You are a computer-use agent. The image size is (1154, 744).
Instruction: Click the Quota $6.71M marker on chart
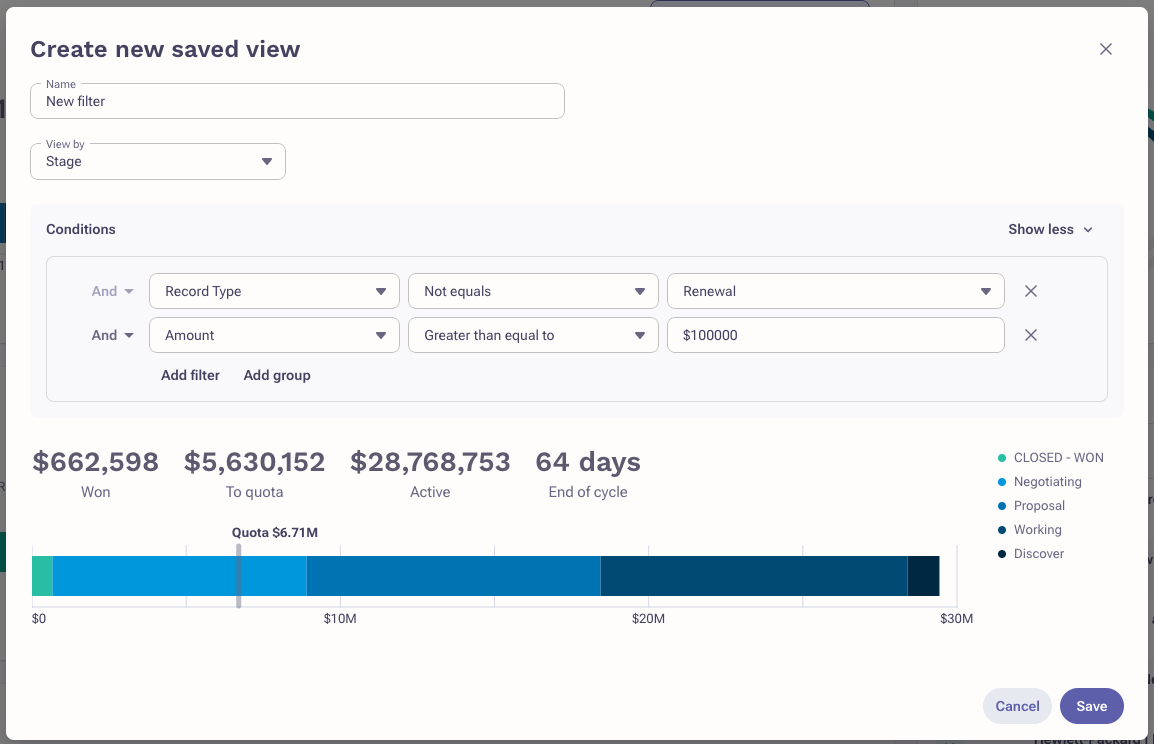238,575
